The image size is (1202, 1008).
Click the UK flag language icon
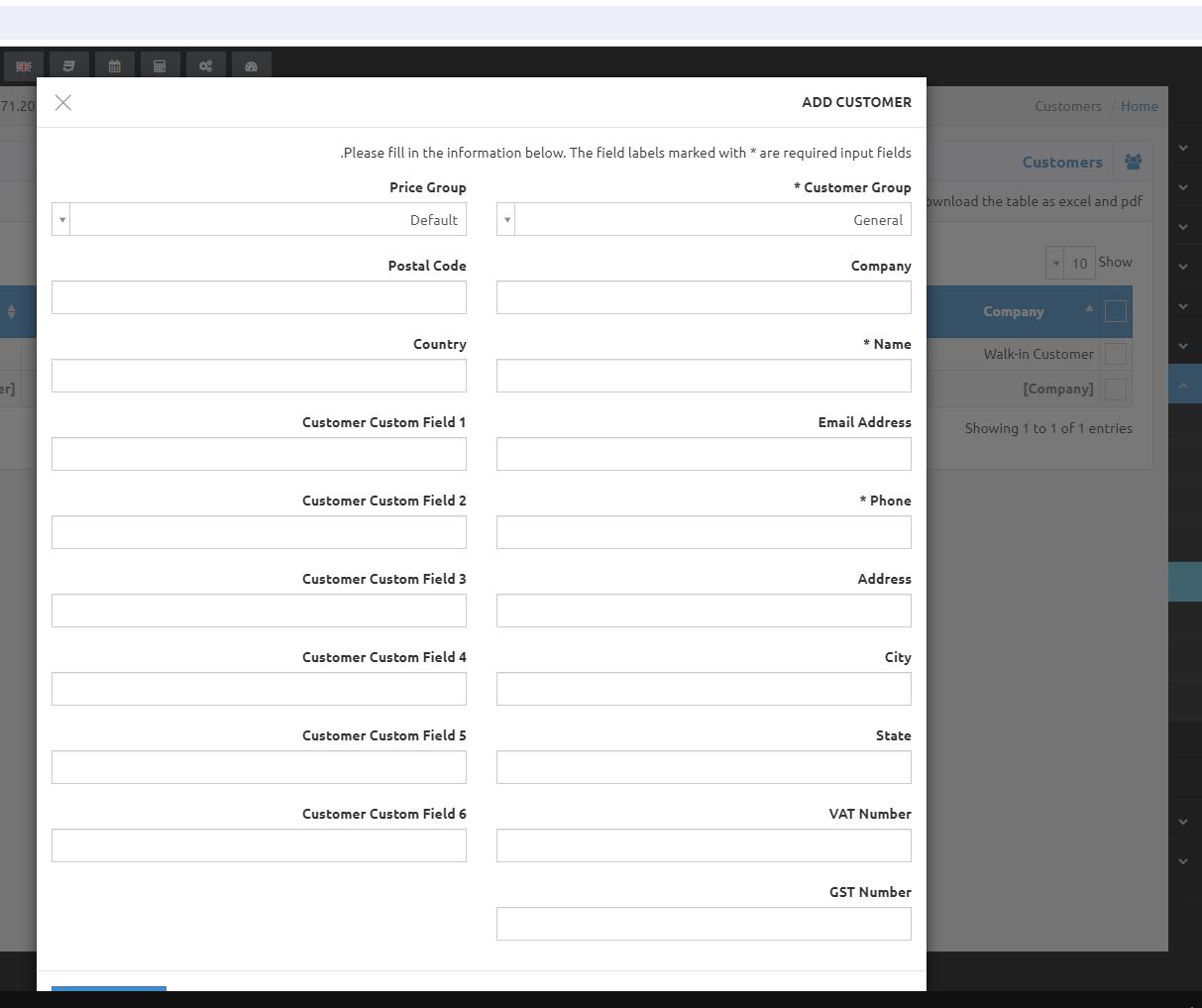coord(23,66)
